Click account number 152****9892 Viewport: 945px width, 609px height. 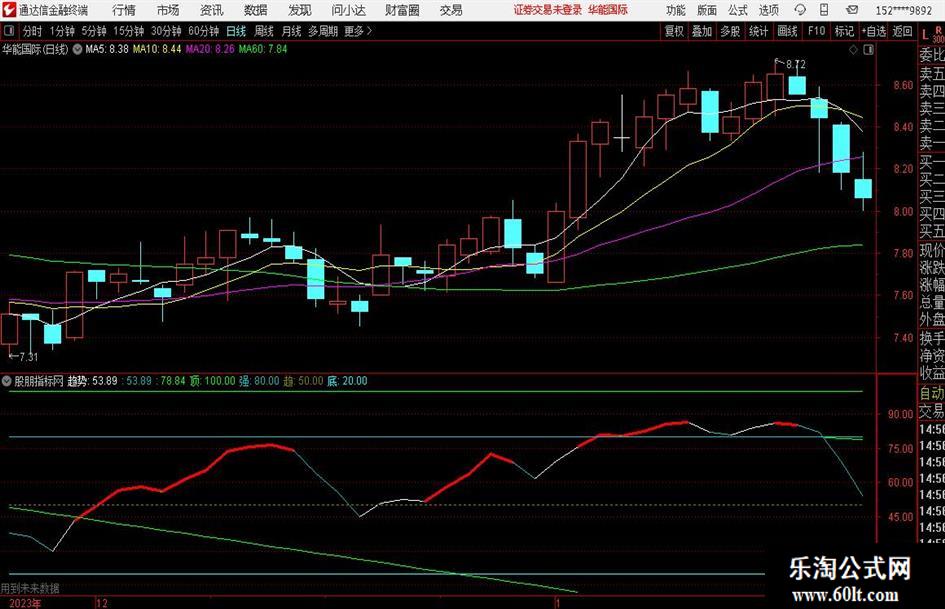pyautogui.click(x=903, y=10)
